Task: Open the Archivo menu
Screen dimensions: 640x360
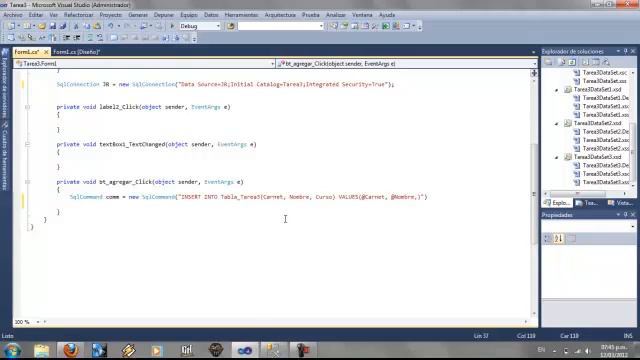Action: [13, 15]
